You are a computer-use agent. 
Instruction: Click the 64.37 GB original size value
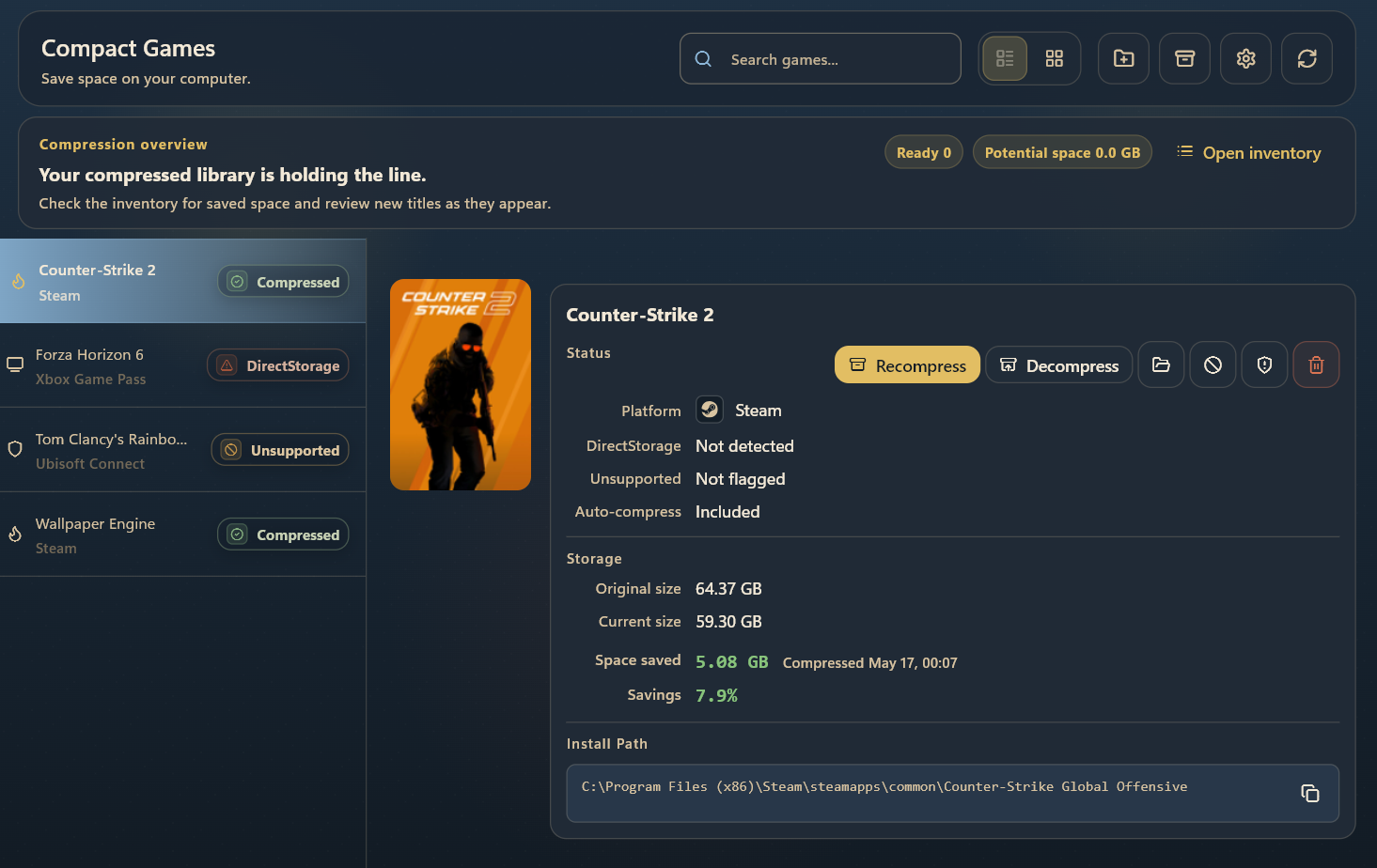(728, 589)
